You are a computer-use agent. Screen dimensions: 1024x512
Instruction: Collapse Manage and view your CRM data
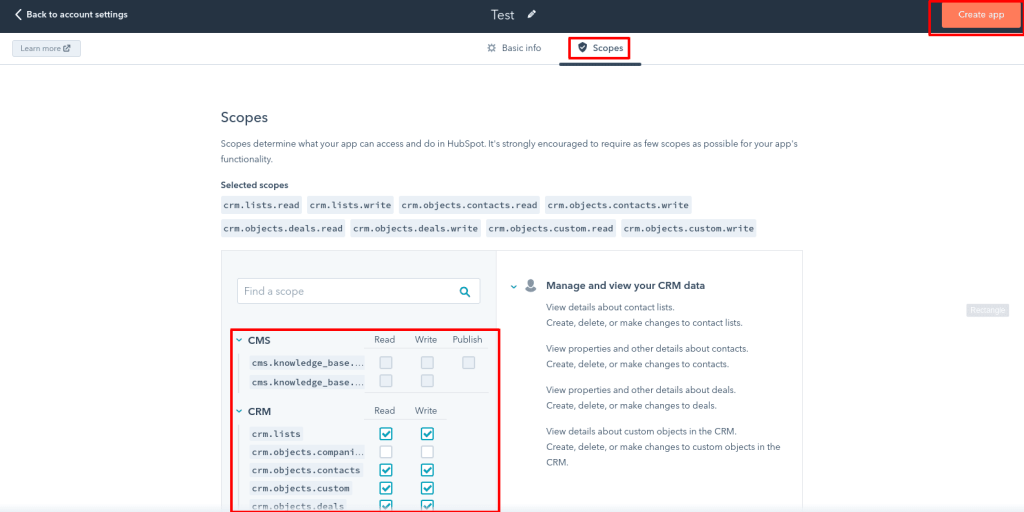513,286
